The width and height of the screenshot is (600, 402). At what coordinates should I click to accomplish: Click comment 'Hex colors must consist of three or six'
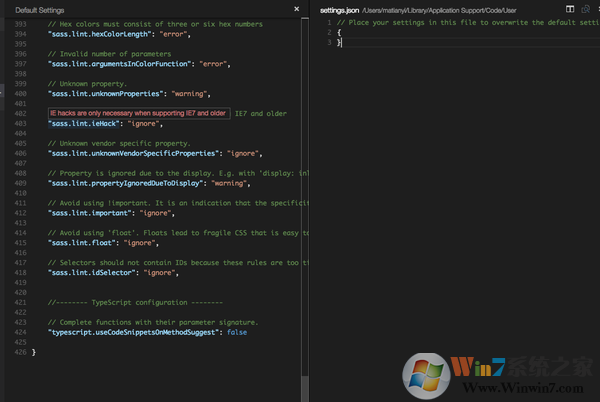coord(155,24)
